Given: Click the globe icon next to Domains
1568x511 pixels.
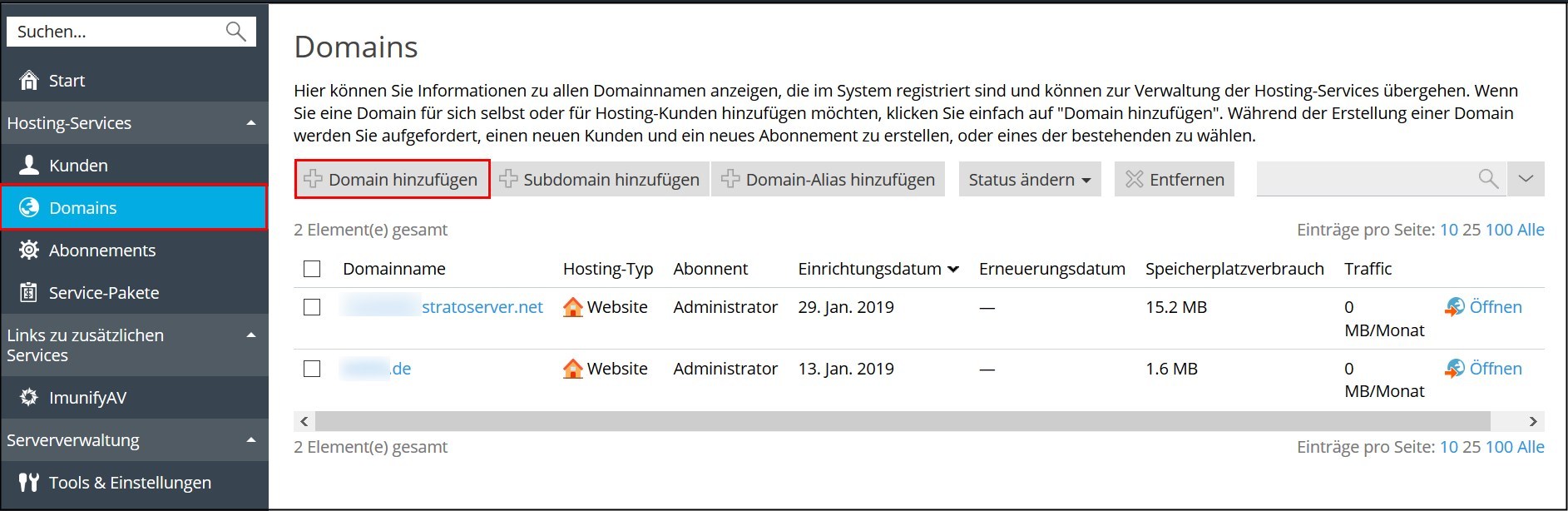Looking at the screenshot, I should tap(28, 208).
